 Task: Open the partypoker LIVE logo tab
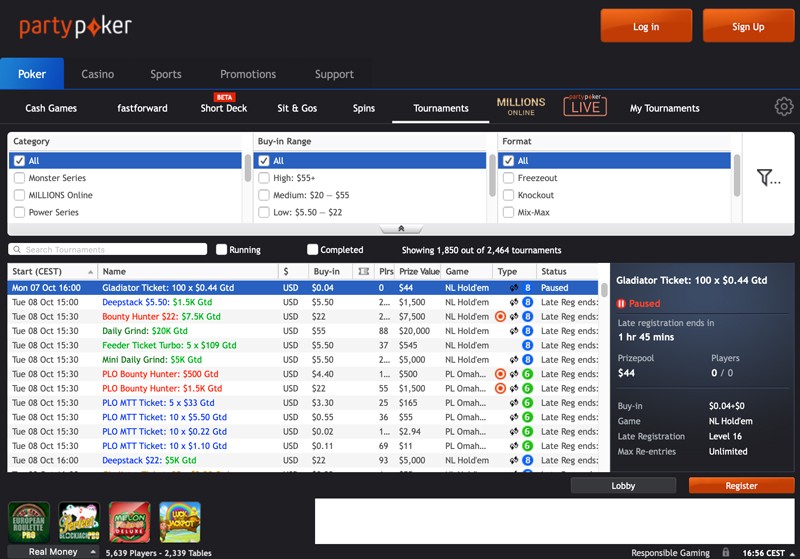pyautogui.click(x=585, y=105)
